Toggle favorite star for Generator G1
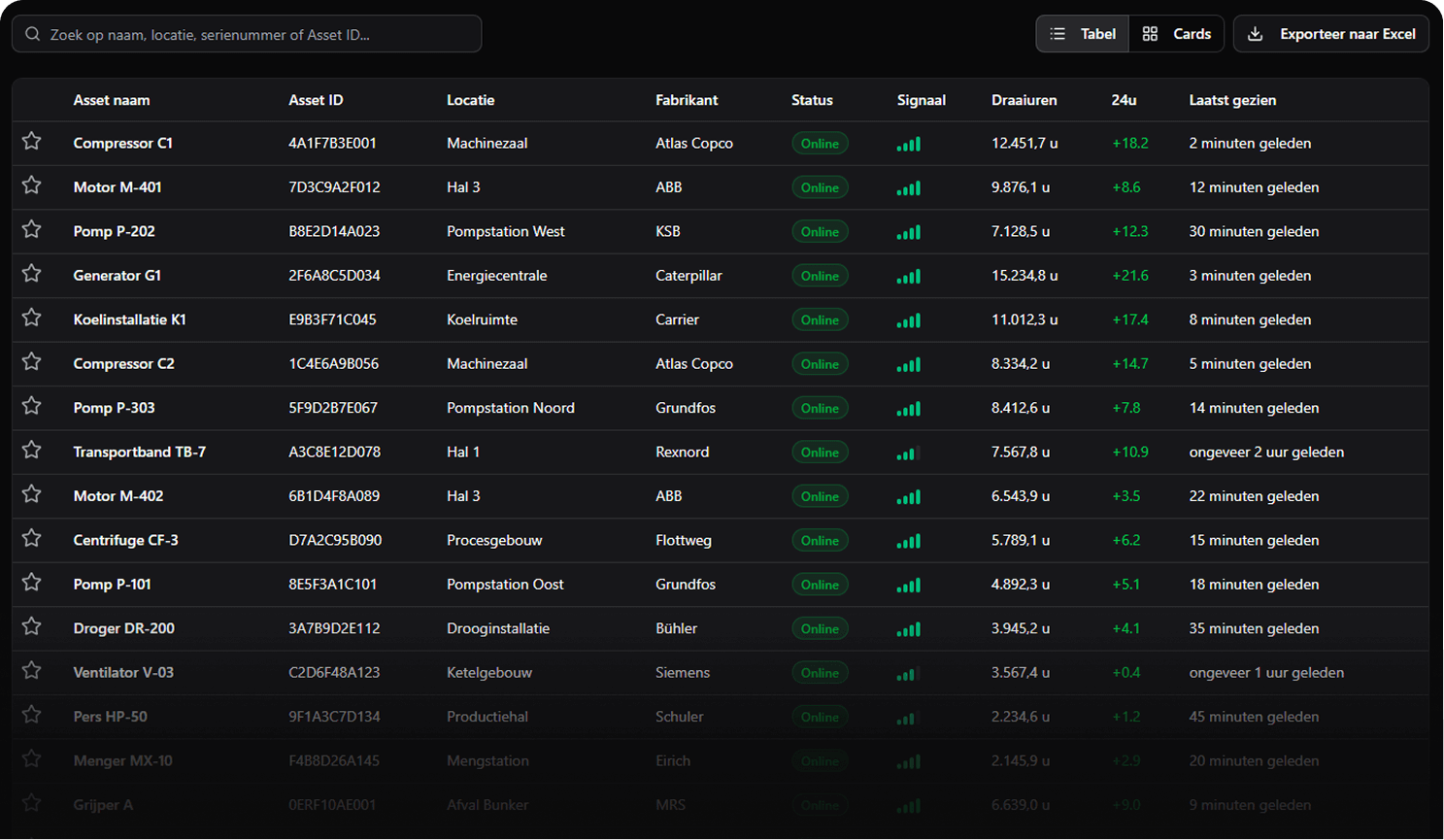 32,274
